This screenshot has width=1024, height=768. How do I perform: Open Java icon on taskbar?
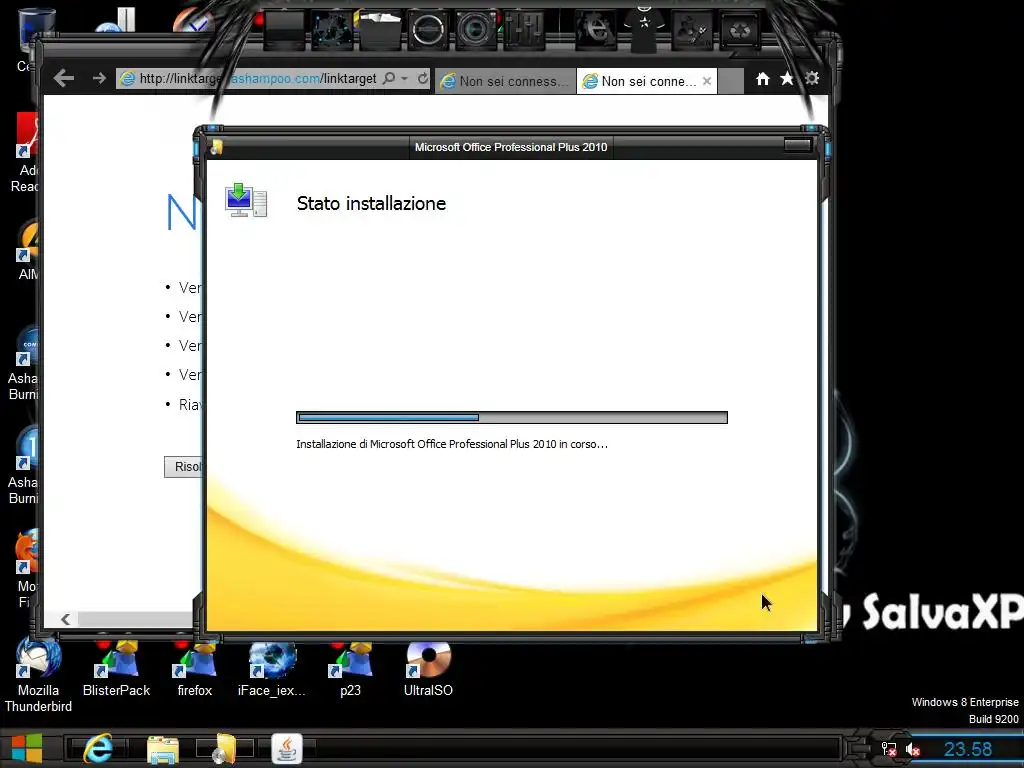[x=287, y=748]
